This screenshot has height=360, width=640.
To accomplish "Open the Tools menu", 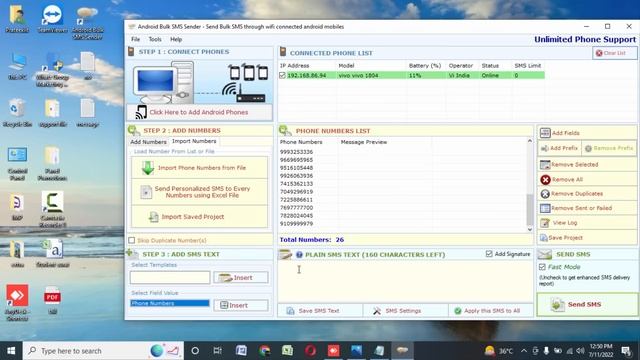I will [155, 39].
